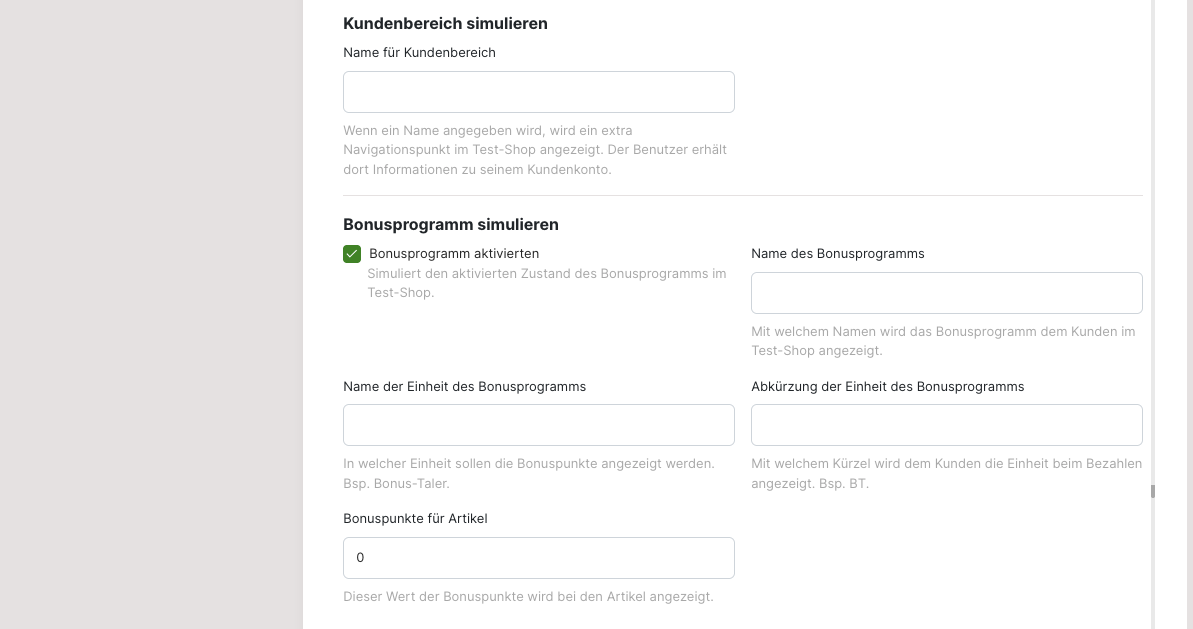Uncheck the Bonusprogramm aktivierten checkbox
Viewport: 1193px width, 629px height.
click(x=352, y=254)
